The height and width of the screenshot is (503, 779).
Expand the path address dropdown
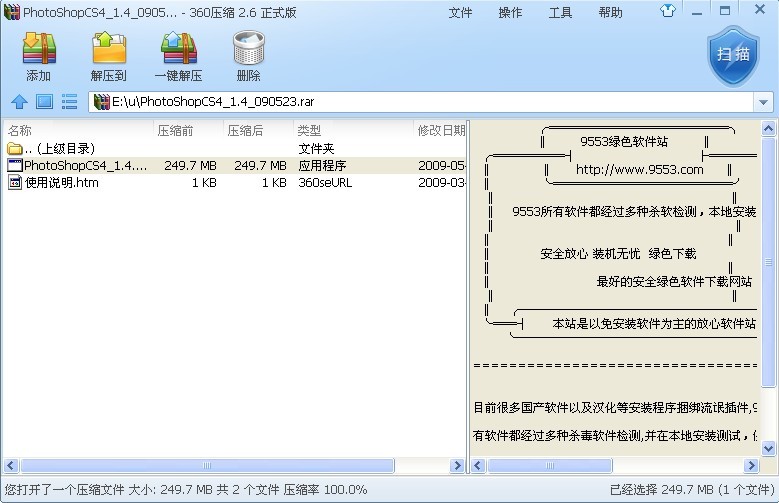[763, 102]
